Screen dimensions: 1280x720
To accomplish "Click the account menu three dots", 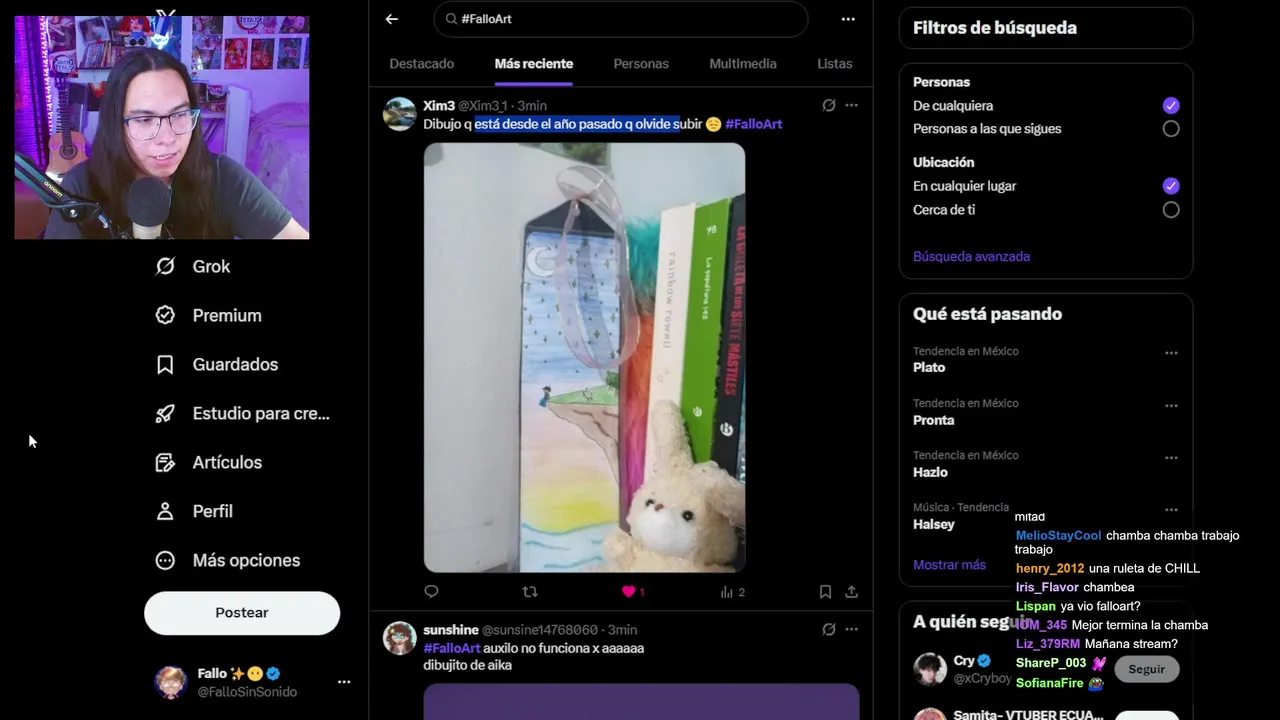I will click(x=344, y=682).
